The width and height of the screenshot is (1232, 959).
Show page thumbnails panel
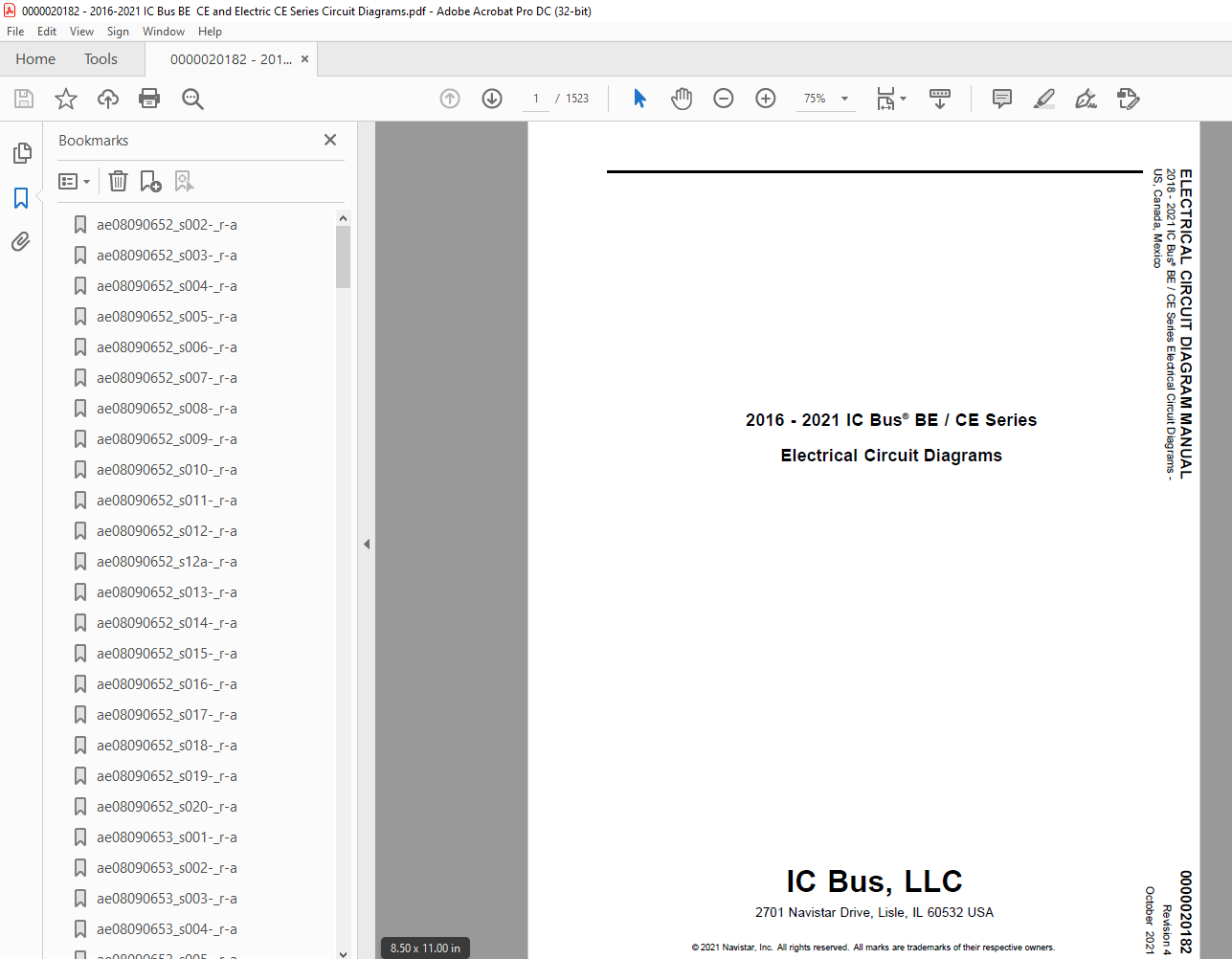pos(21,153)
